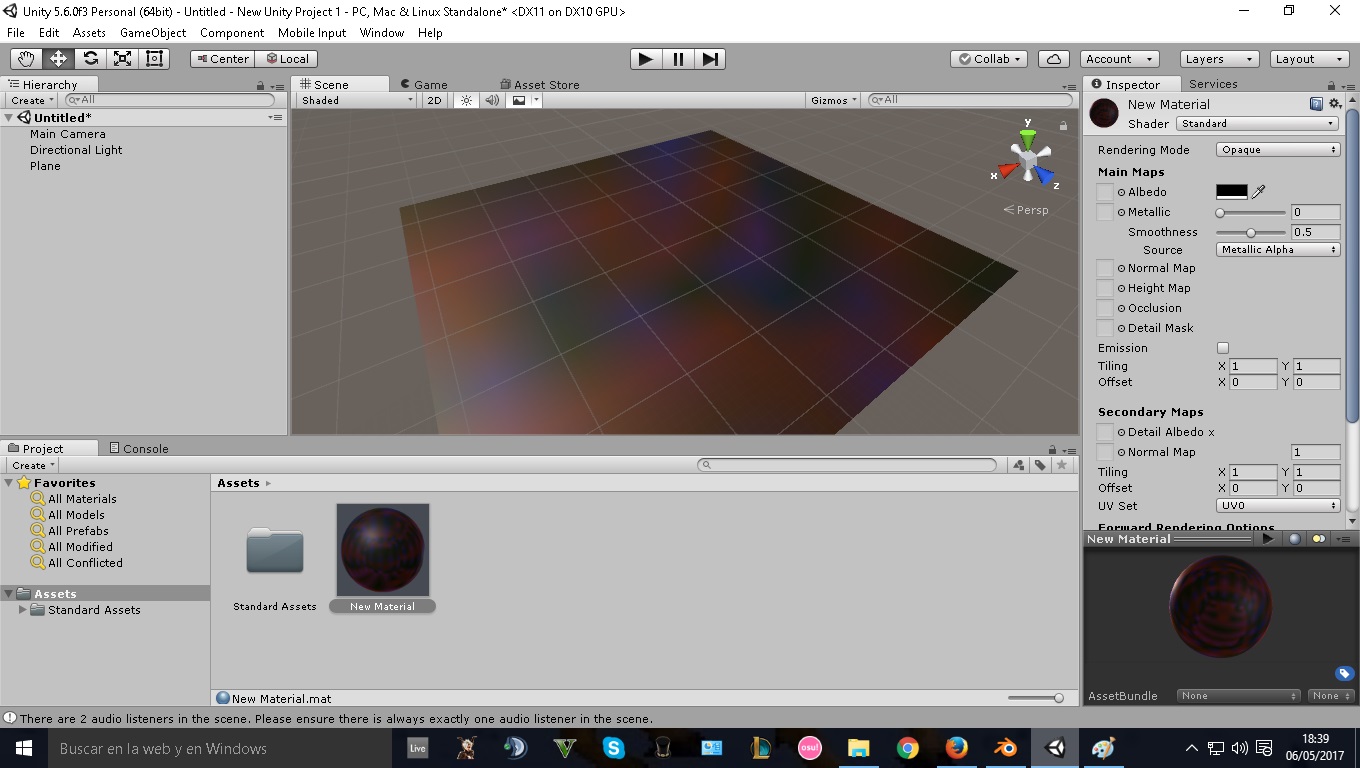Click the Local handle rotation button
This screenshot has height=768, width=1360.
point(287,59)
